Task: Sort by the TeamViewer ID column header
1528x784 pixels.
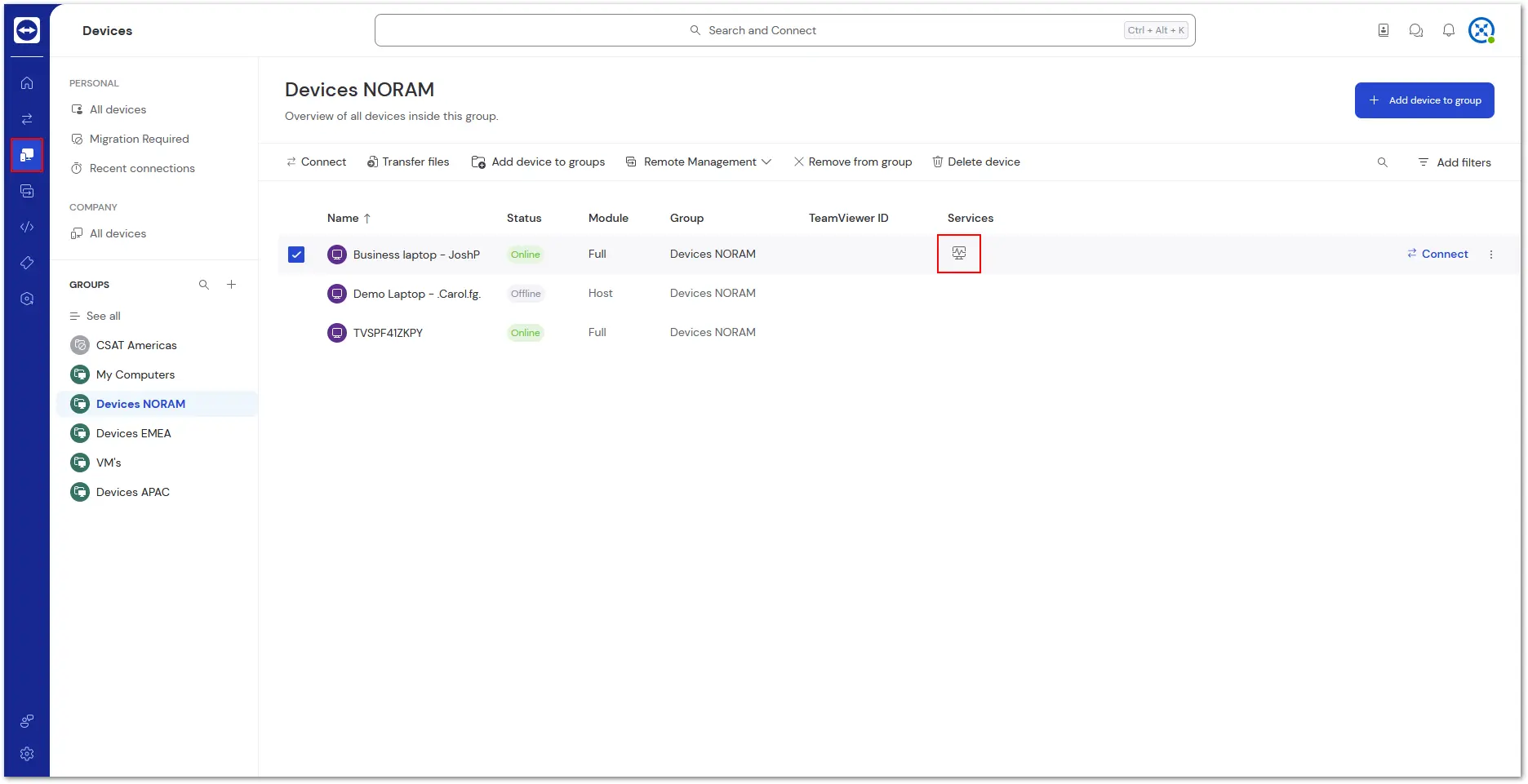Action: coord(848,218)
